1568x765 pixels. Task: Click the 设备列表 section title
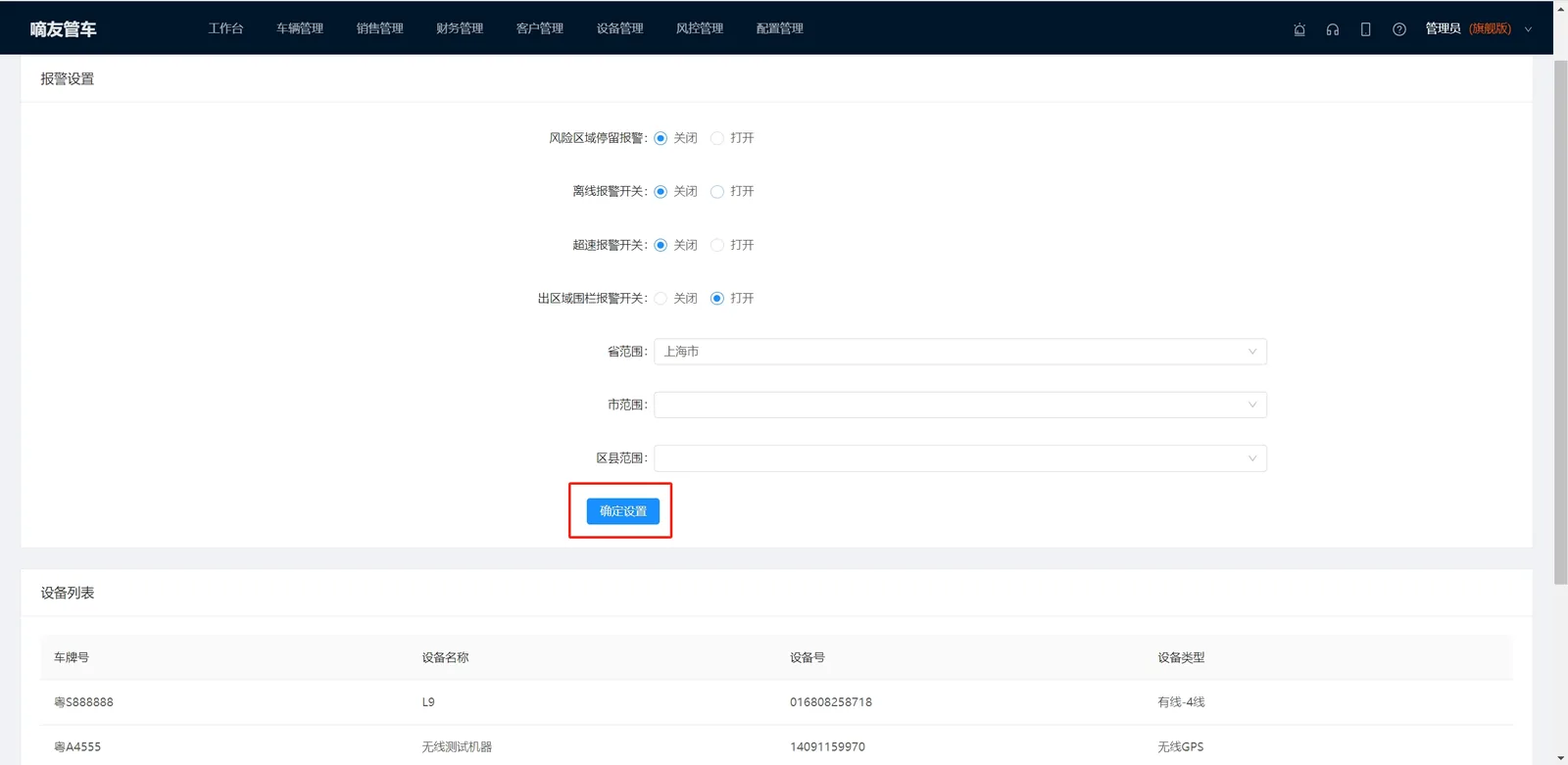68,593
